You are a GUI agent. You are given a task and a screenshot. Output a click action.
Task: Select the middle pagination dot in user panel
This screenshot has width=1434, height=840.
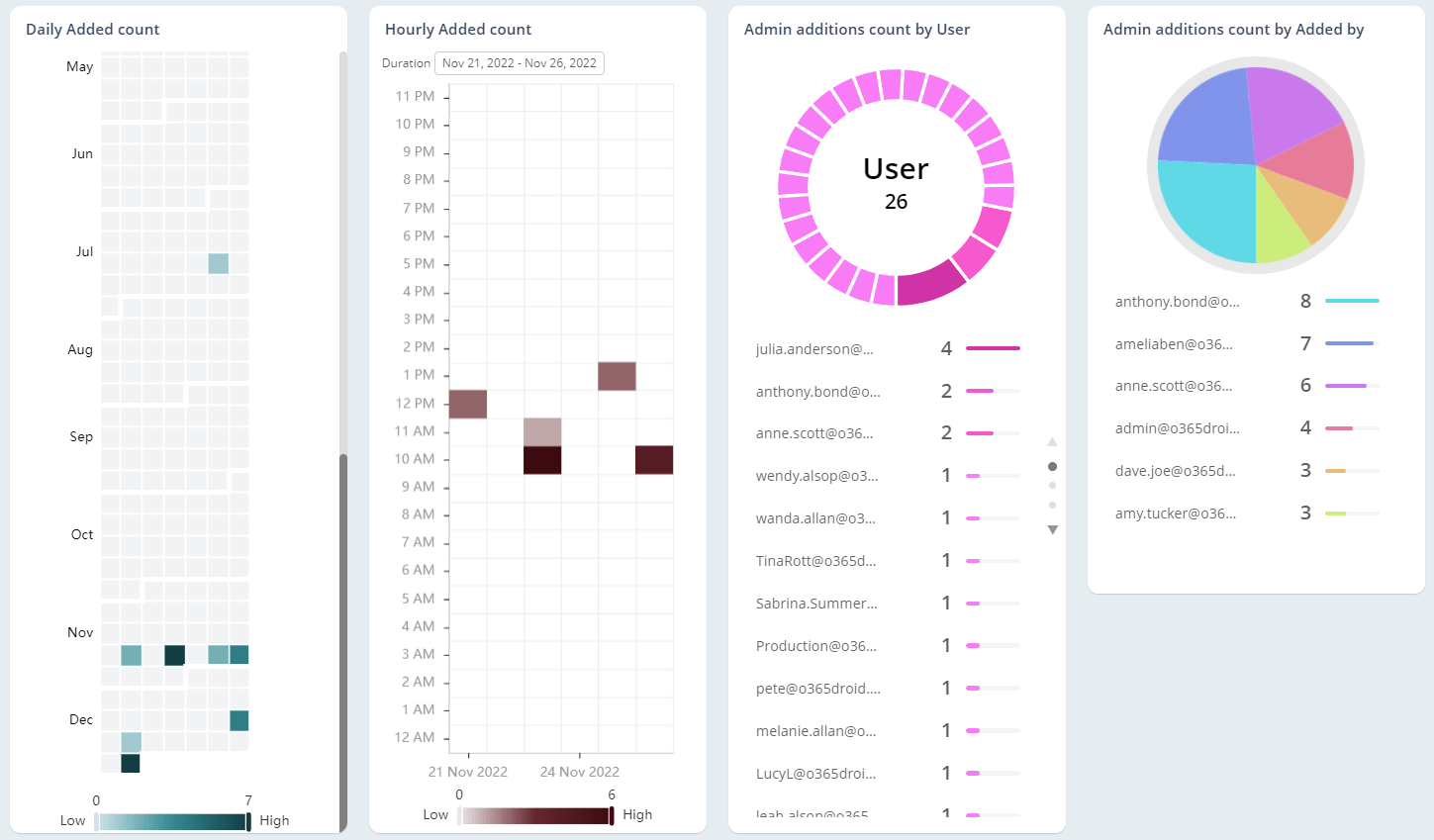1052,485
